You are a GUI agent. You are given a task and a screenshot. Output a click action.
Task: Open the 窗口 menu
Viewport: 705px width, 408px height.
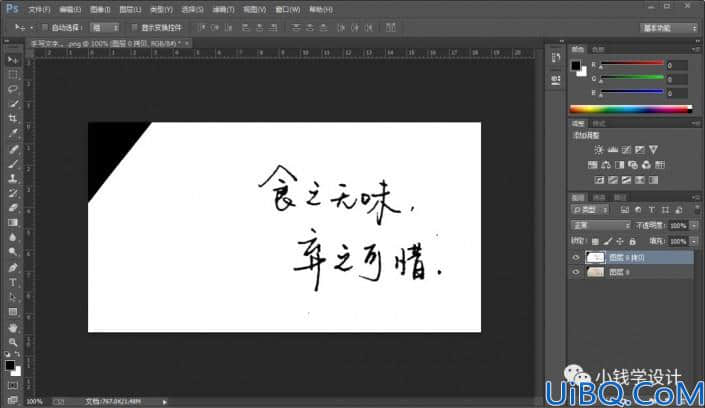(x=288, y=9)
